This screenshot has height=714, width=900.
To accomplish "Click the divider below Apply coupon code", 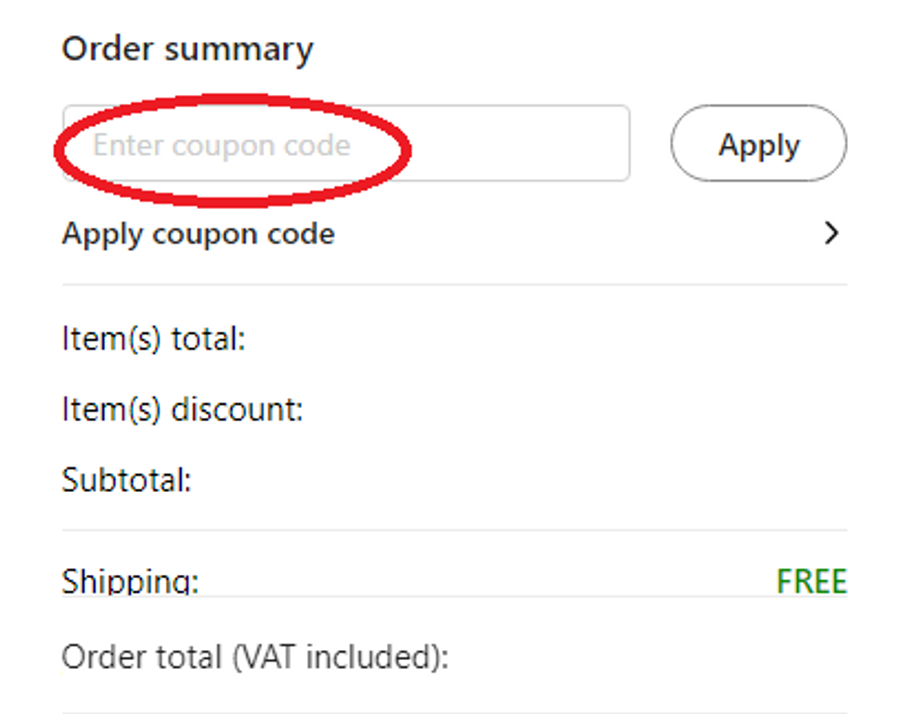I will pos(454,284).
